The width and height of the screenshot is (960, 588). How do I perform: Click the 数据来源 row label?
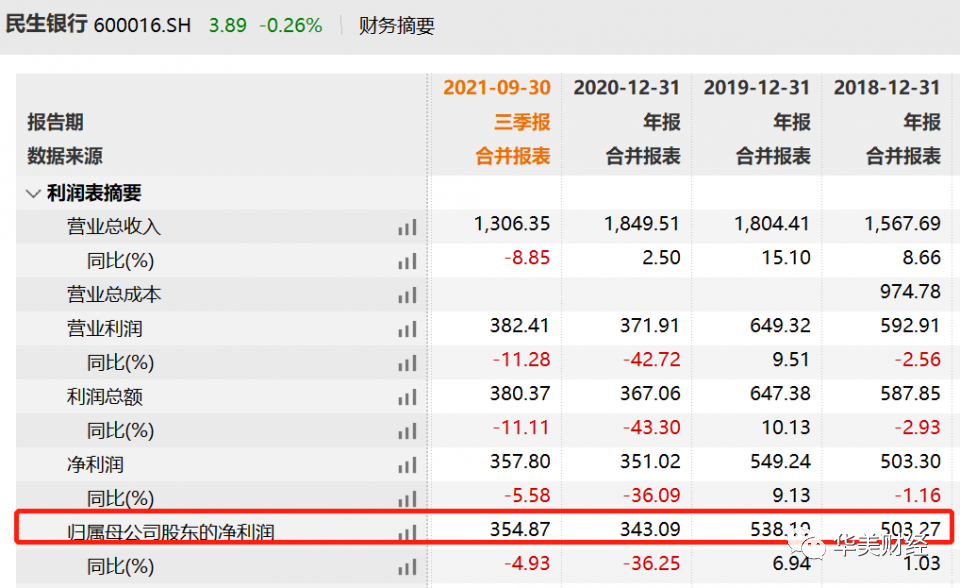(65, 156)
